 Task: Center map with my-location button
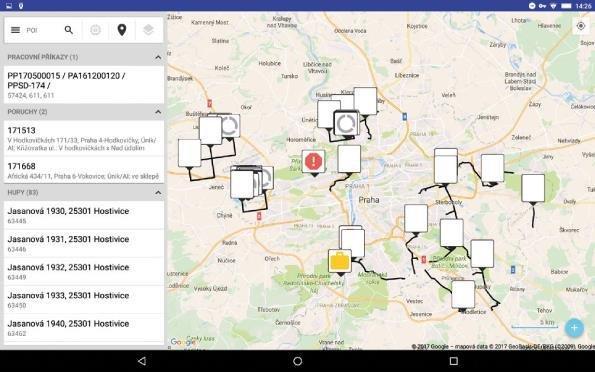[581, 26]
